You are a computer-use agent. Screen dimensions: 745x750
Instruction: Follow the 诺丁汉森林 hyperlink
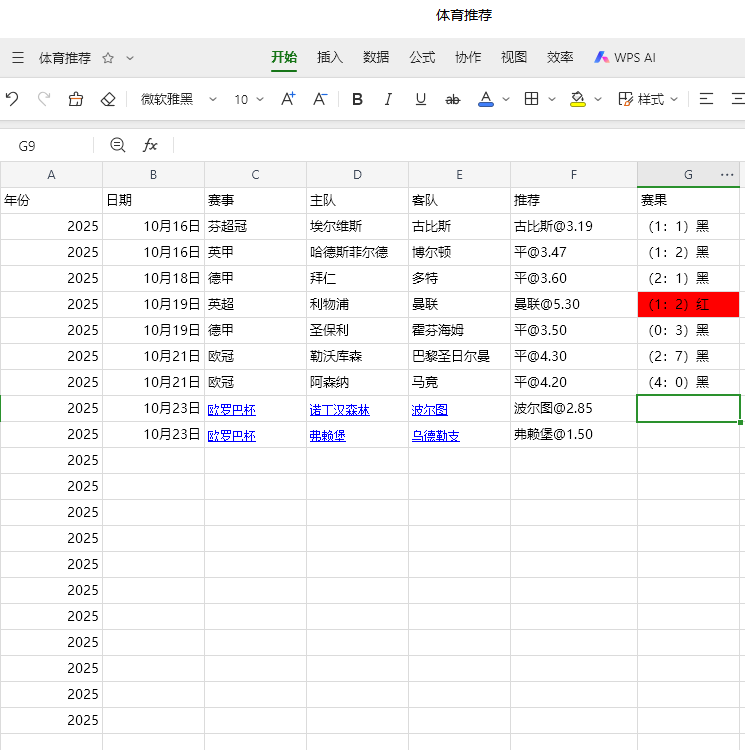[340, 410]
